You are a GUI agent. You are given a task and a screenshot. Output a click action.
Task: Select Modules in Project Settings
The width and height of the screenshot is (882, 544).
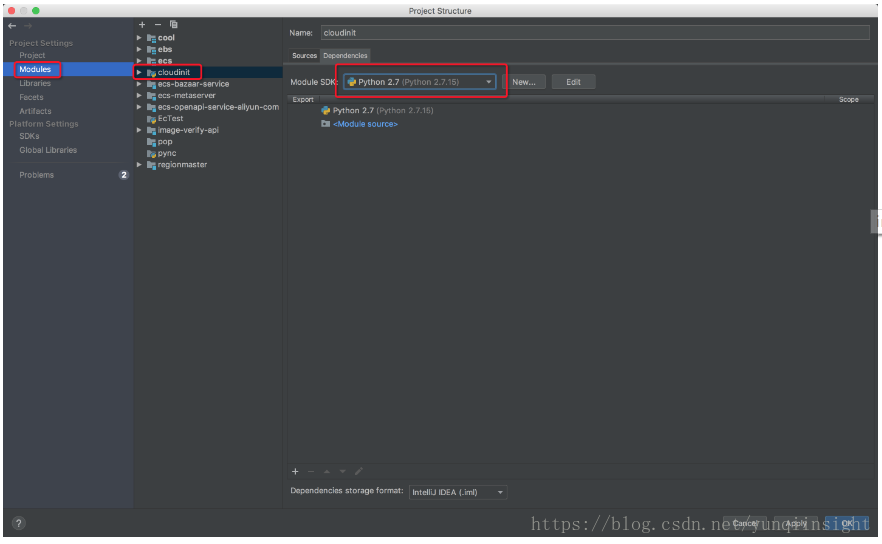point(35,69)
